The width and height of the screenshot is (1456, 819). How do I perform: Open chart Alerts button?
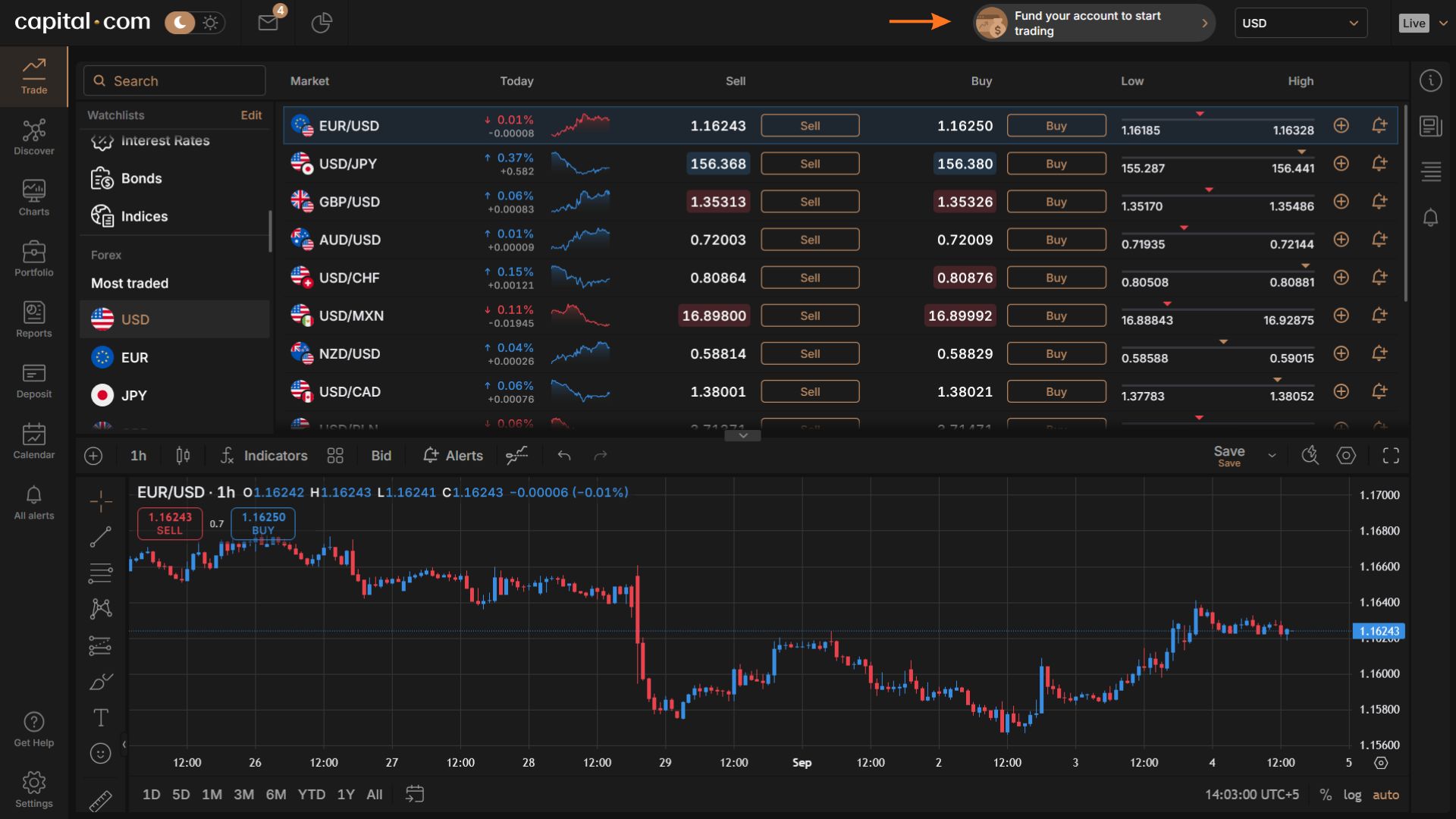(453, 456)
